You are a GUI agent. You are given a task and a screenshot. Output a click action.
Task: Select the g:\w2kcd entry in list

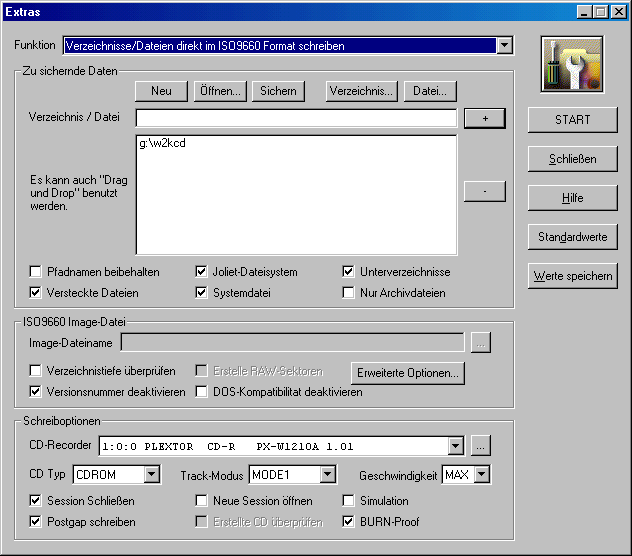(x=163, y=144)
